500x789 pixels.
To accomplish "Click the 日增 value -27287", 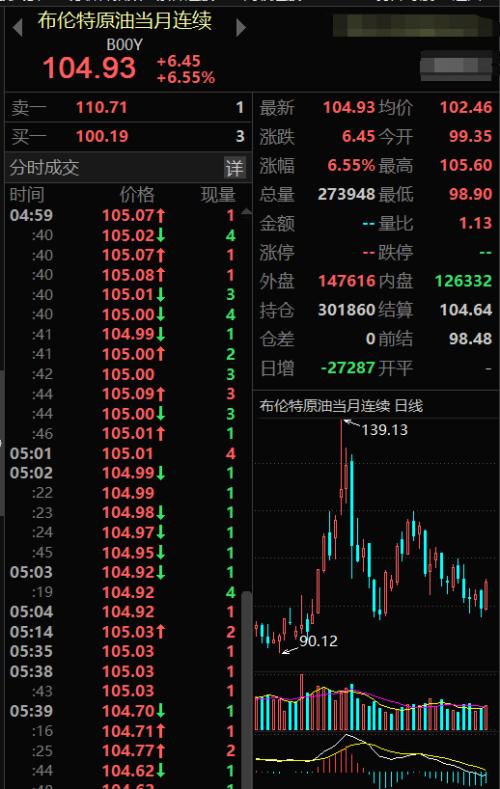I will [348, 368].
